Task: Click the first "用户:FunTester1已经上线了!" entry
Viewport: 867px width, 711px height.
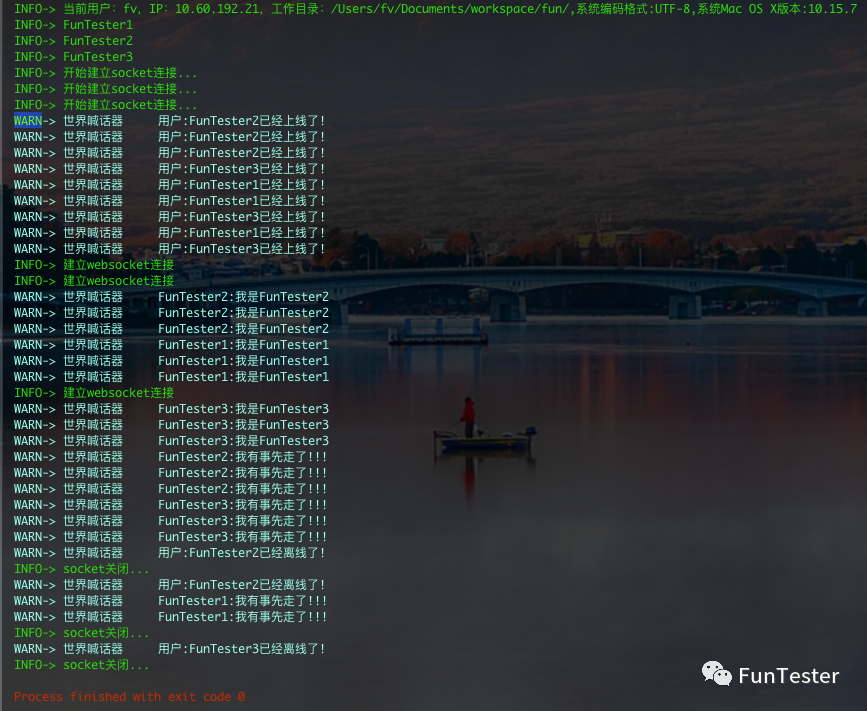Action: pos(242,185)
